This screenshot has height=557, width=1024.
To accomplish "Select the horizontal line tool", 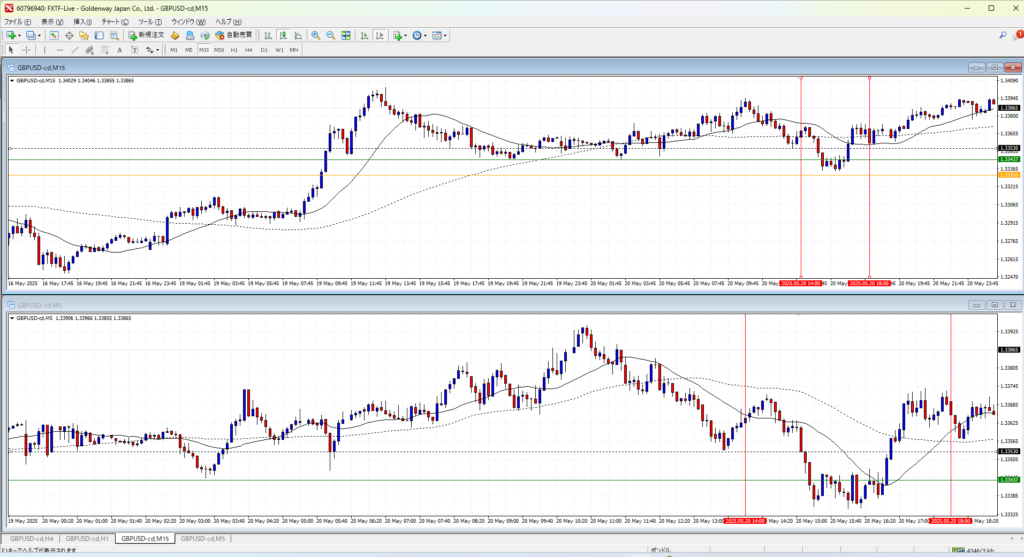I will [61, 49].
